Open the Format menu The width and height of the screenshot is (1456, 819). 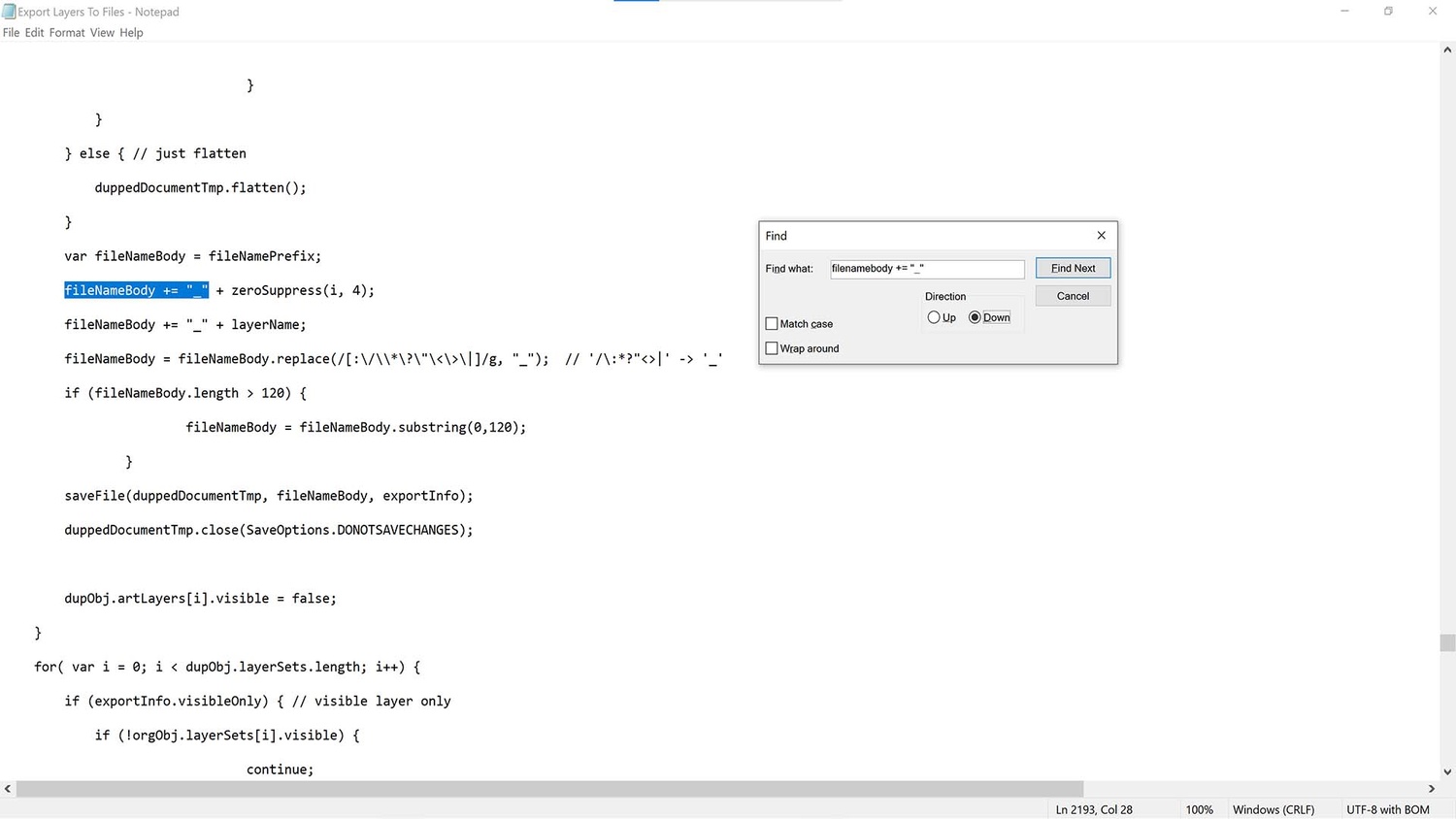pyautogui.click(x=67, y=32)
